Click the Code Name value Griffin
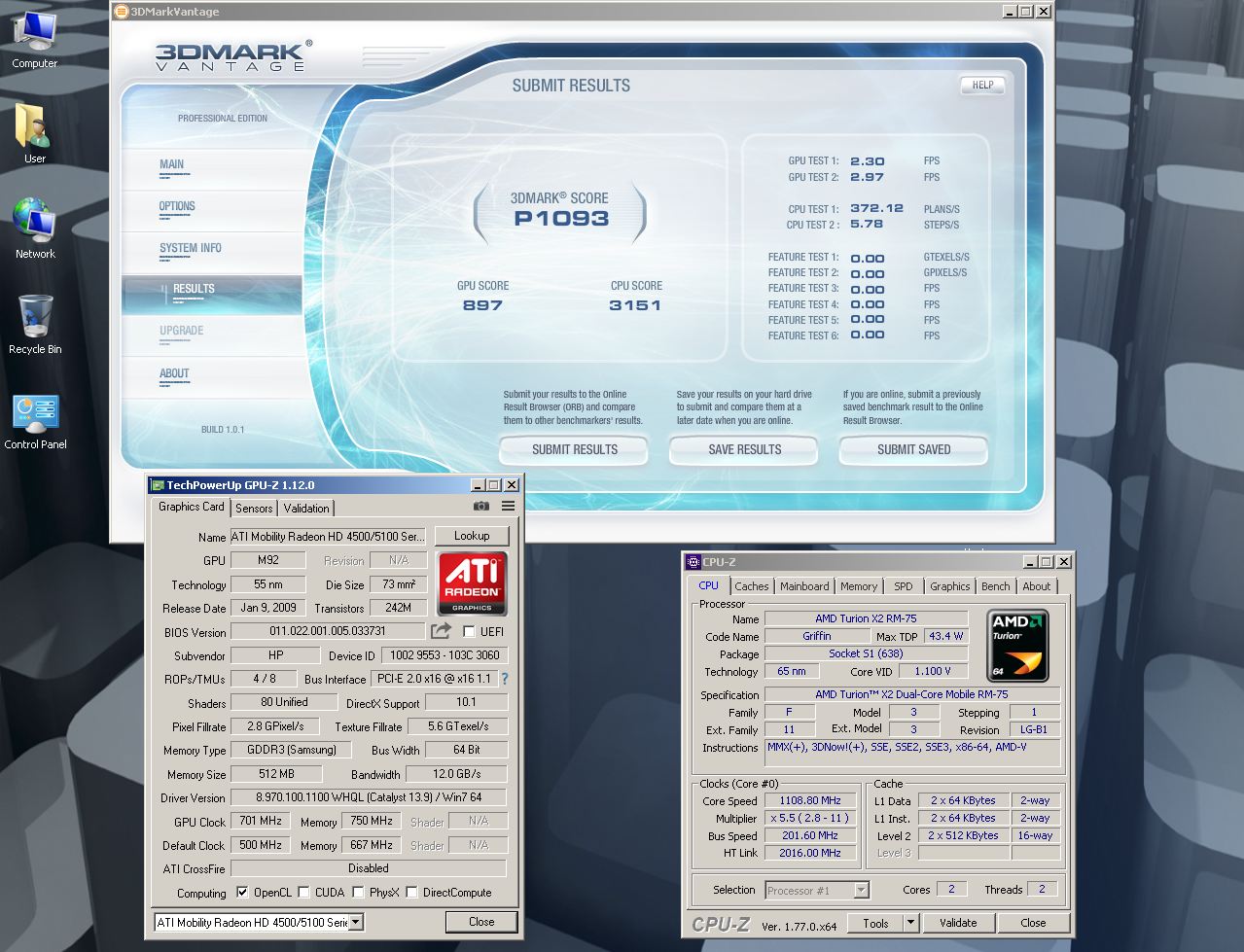The width and height of the screenshot is (1244, 952). click(817, 636)
